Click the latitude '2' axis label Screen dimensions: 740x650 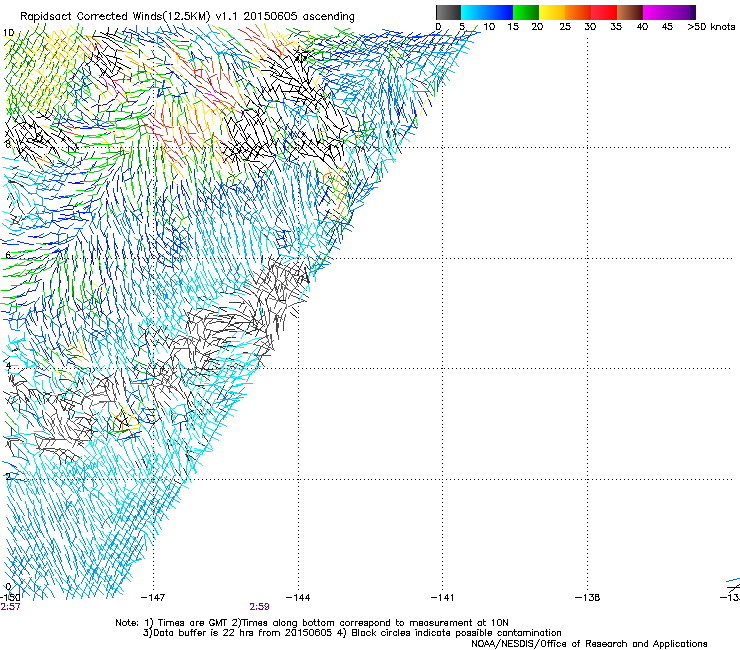(8, 476)
